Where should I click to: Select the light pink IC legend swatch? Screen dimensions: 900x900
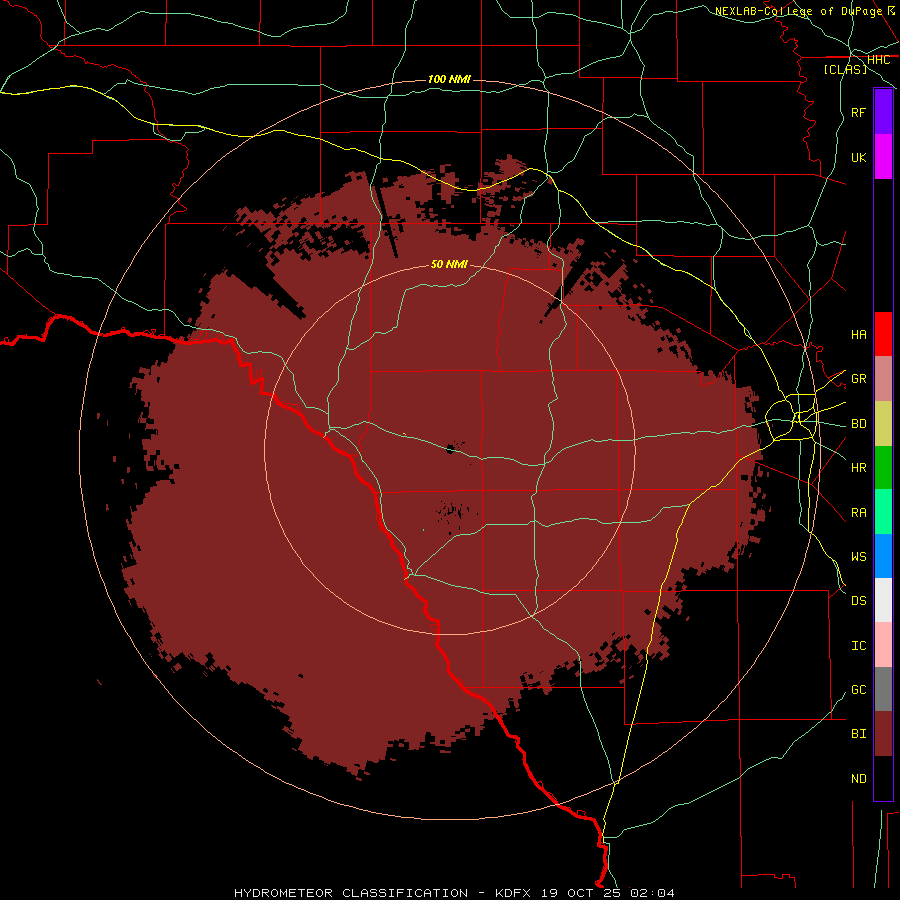tap(883, 645)
